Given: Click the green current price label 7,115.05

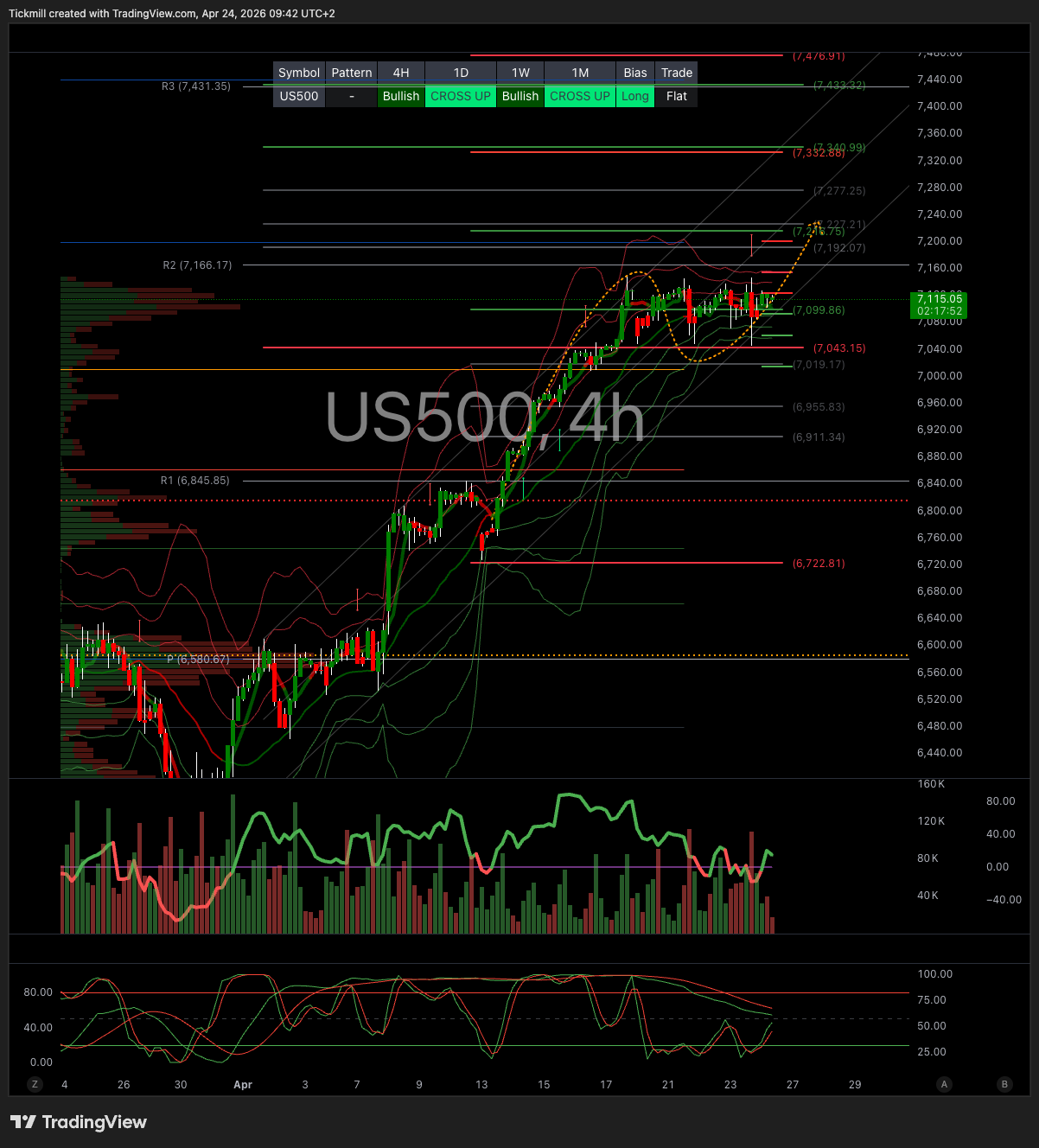Looking at the screenshot, I should (939, 304).
